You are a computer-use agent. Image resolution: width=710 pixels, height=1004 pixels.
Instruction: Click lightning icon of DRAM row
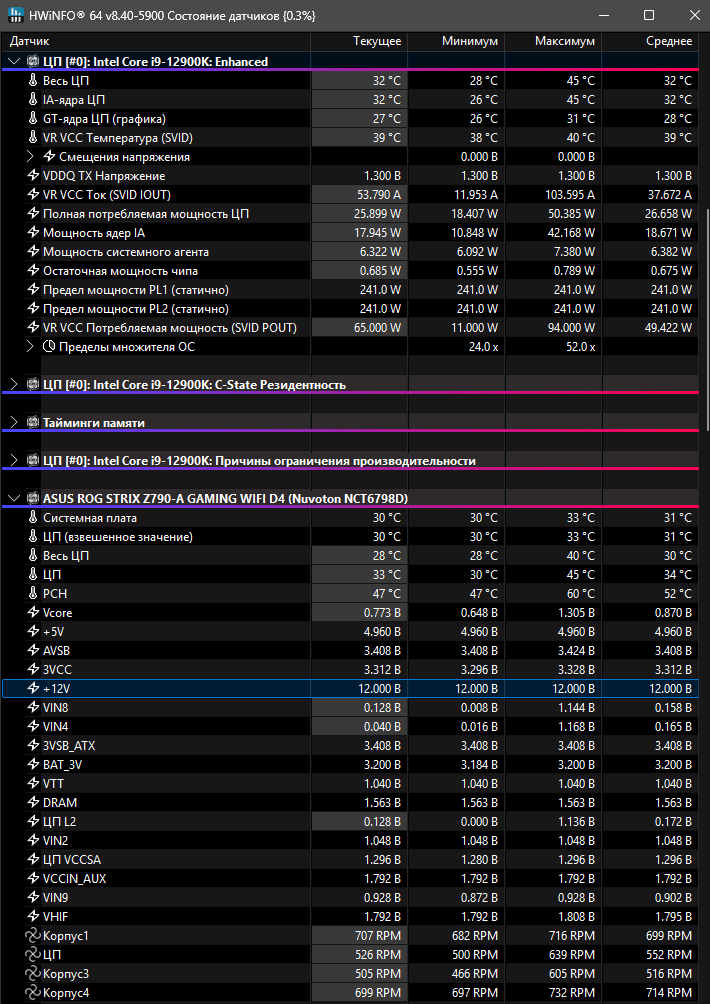click(33, 802)
